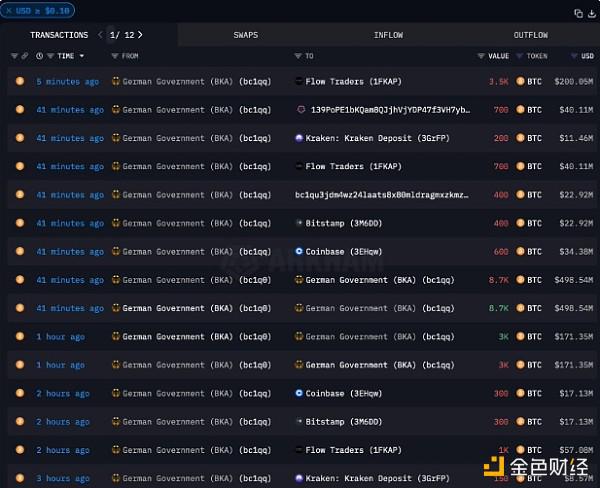600x488 pixels.
Task: Click the clock time-format icon in header
Action: click(x=39, y=56)
